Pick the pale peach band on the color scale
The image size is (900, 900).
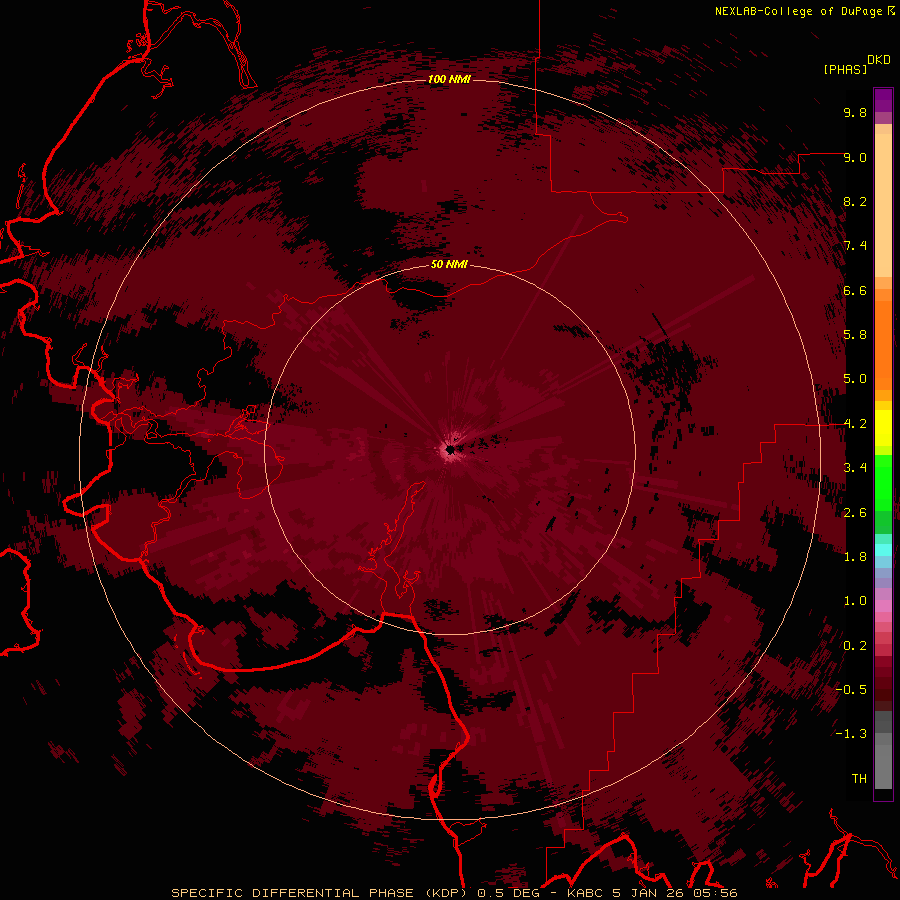pos(883,205)
